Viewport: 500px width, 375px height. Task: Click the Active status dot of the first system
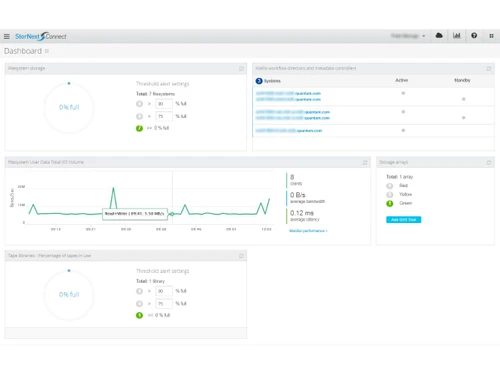[403, 93]
